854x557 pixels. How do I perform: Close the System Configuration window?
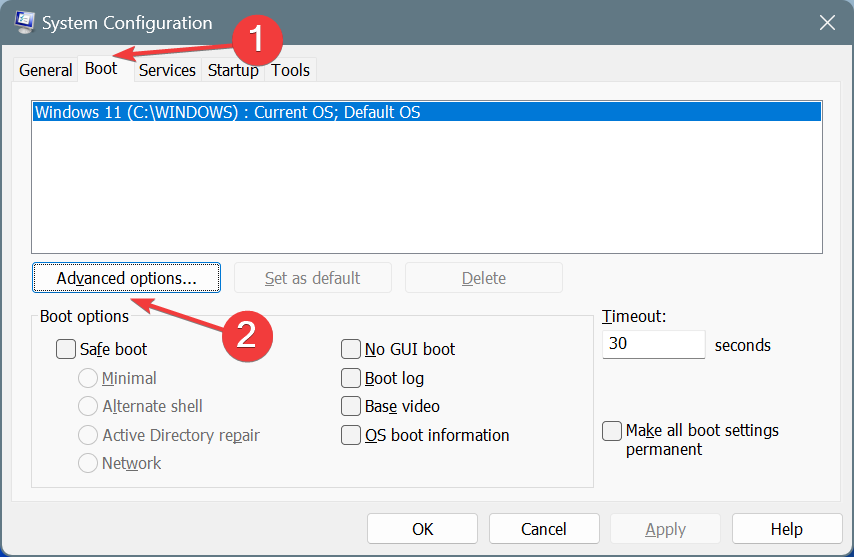point(826,22)
